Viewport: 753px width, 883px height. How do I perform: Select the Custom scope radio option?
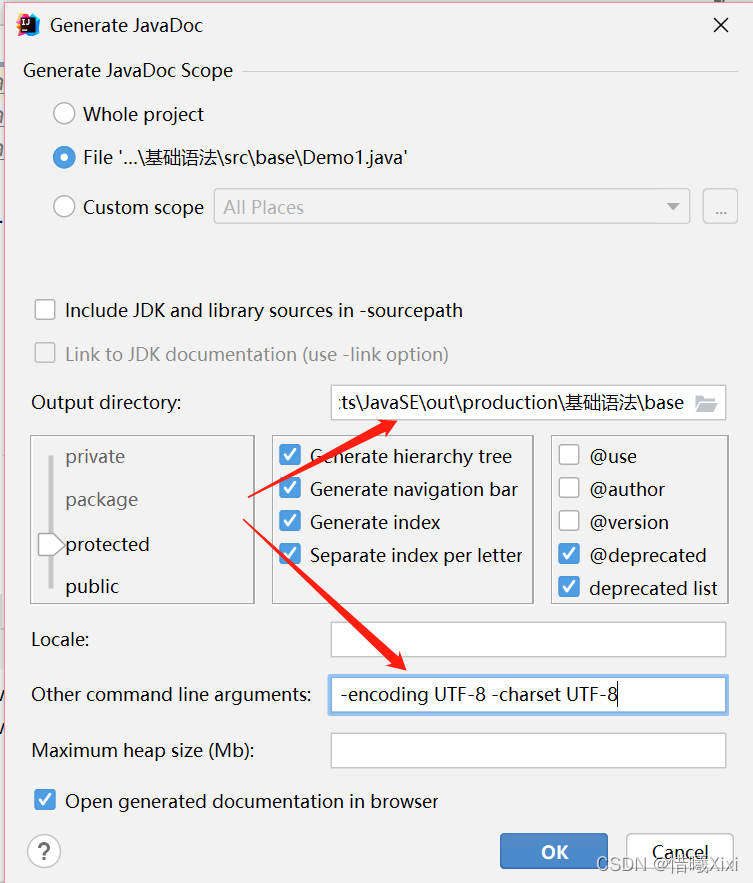pos(64,207)
